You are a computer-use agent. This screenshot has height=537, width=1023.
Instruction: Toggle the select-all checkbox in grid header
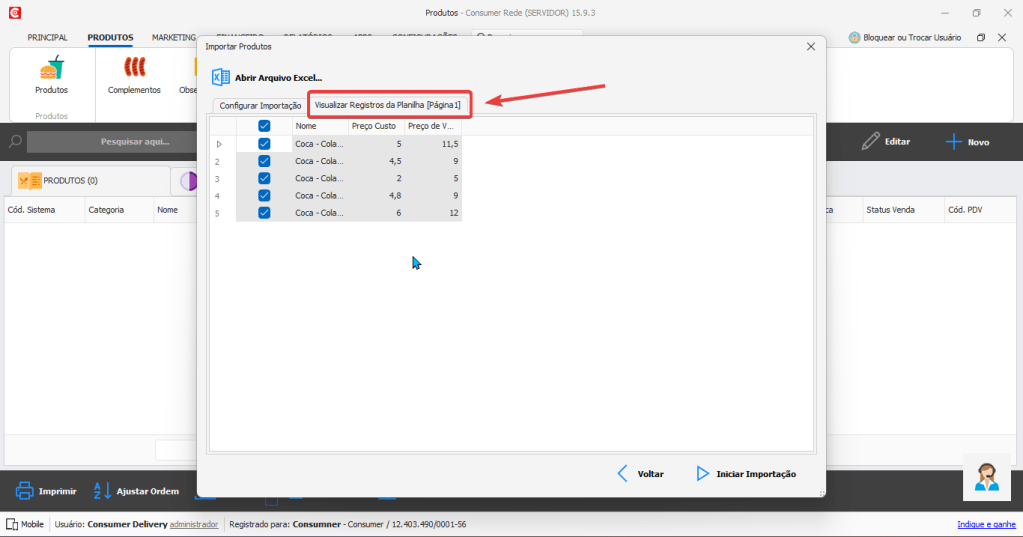(264, 126)
